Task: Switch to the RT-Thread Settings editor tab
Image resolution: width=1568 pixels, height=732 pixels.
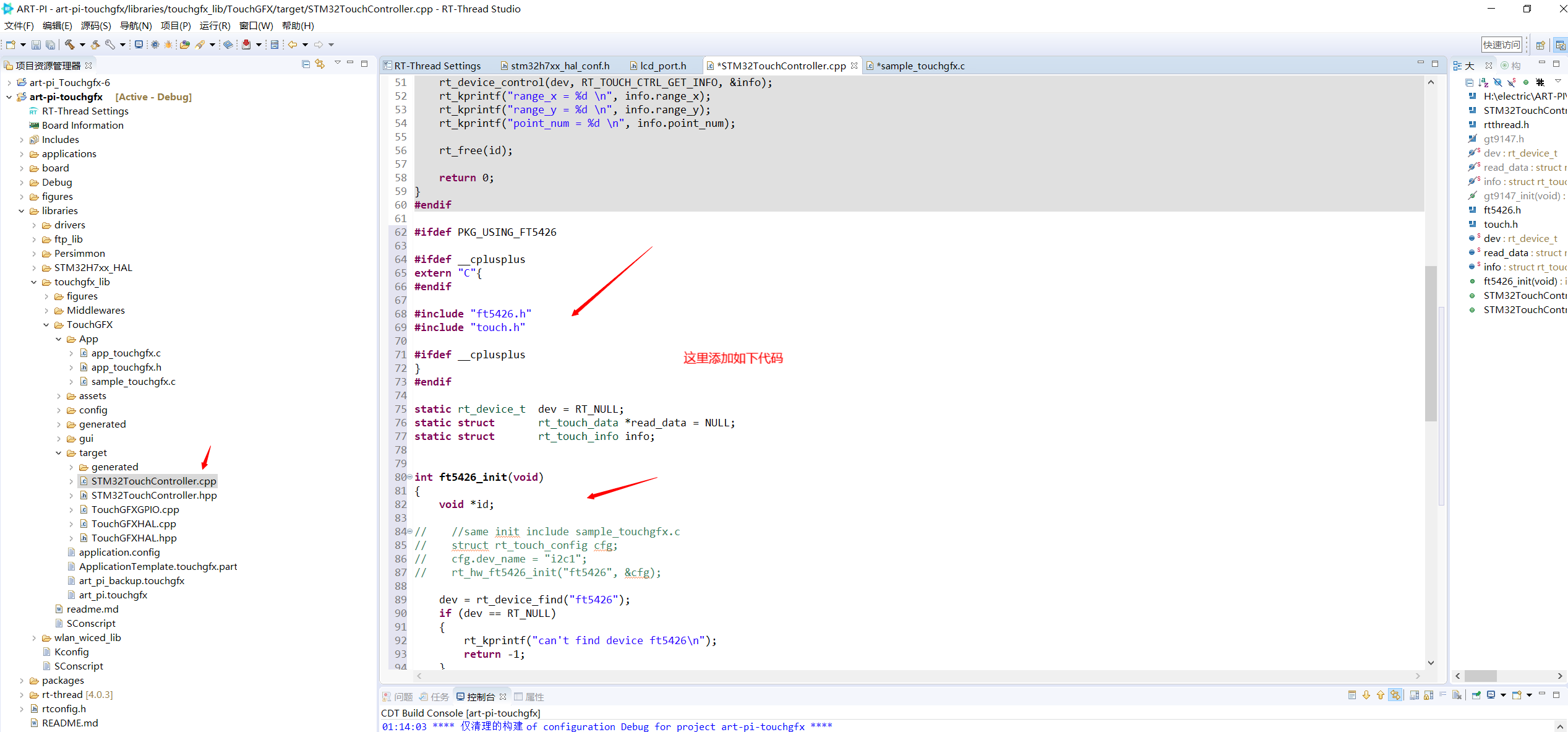Action: click(432, 66)
